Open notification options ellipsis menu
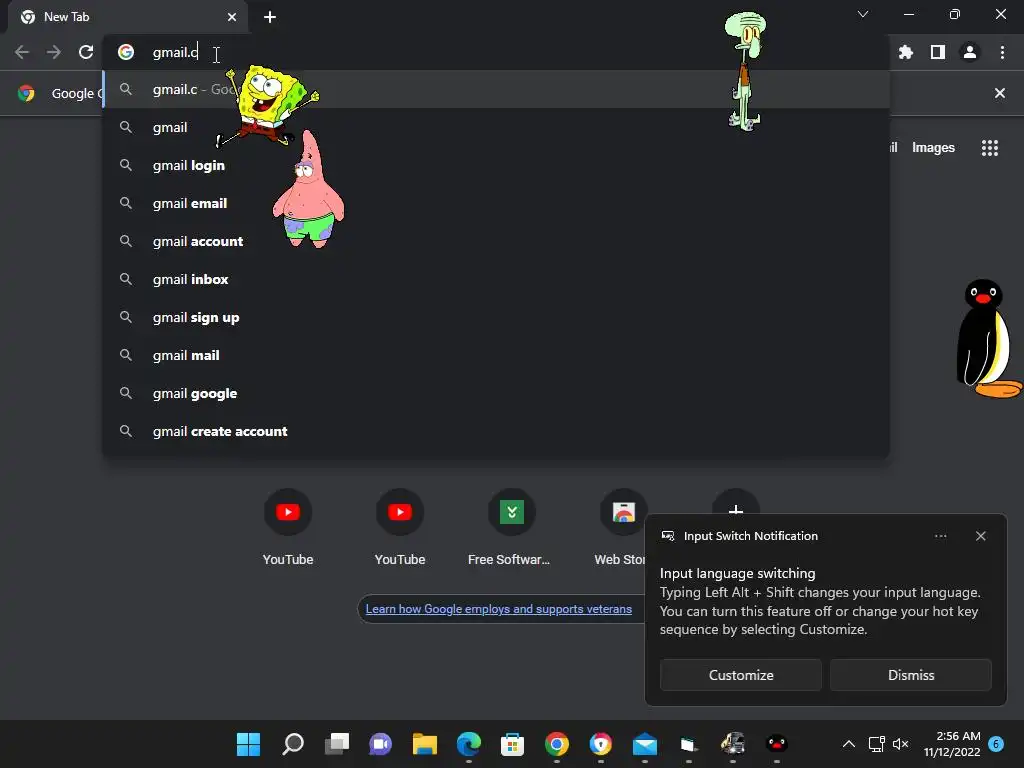This screenshot has height=768, width=1024. tap(940, 536)
